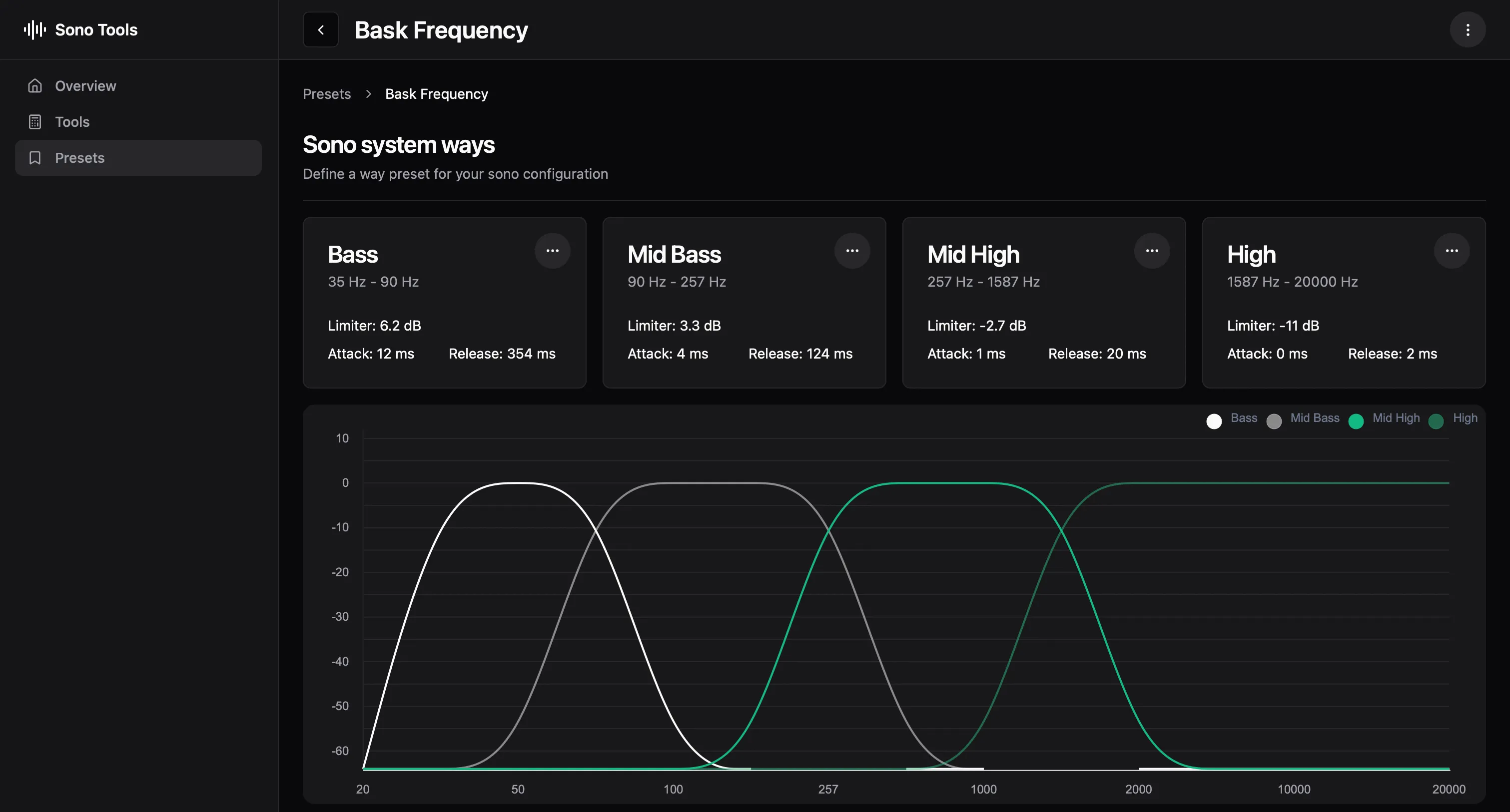1510x812 pixels.
Task: Click 'Limiter: 3.3 dB' value
Action: [x=674, y=326]
